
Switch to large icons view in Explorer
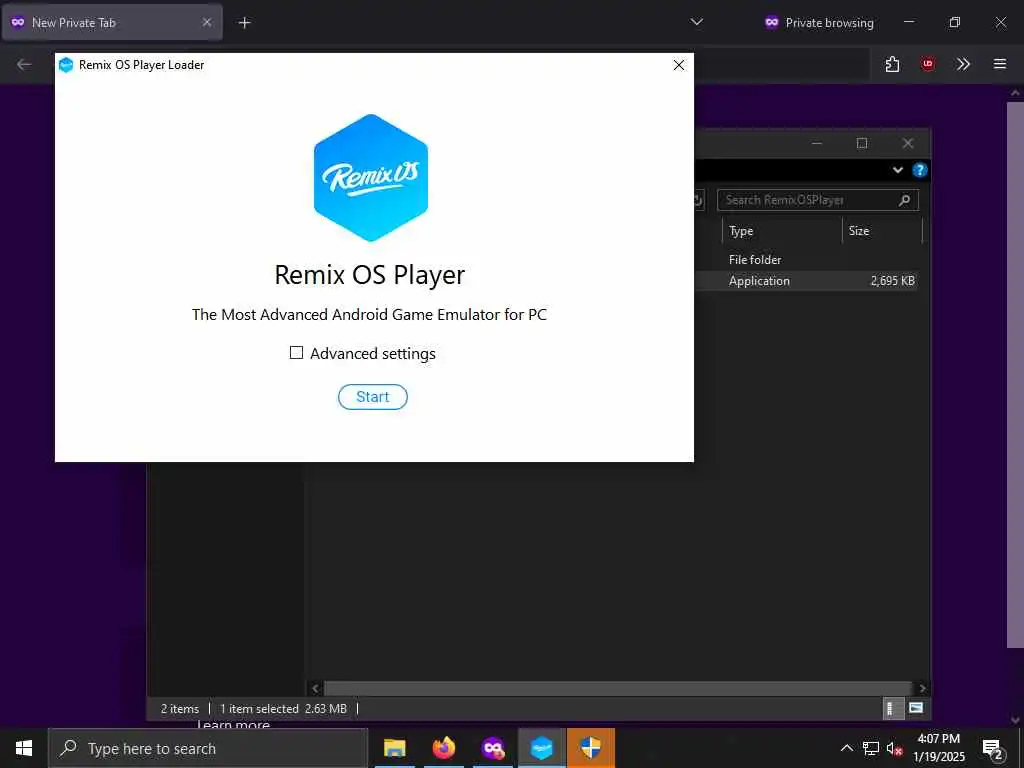[x=916, y=709]
